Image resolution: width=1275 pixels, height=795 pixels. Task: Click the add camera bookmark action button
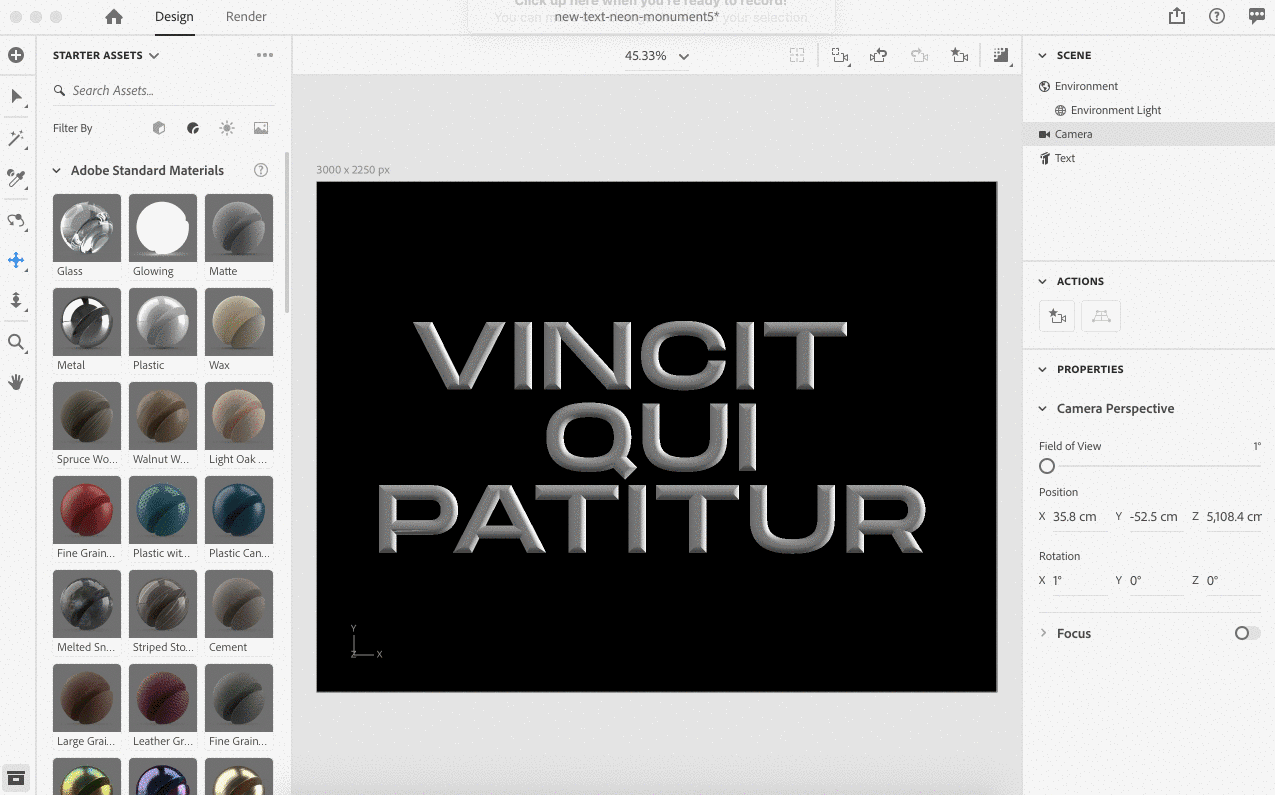(x=1058, y=317)
